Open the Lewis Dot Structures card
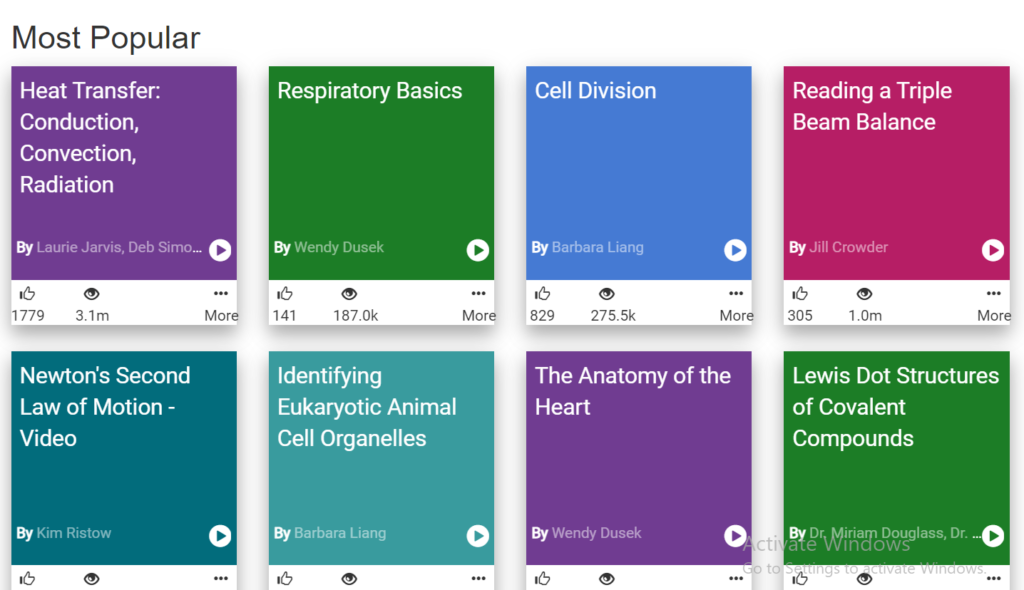Image resolution: width=1024 pixels, height=590 pixels. pos(895,407)
